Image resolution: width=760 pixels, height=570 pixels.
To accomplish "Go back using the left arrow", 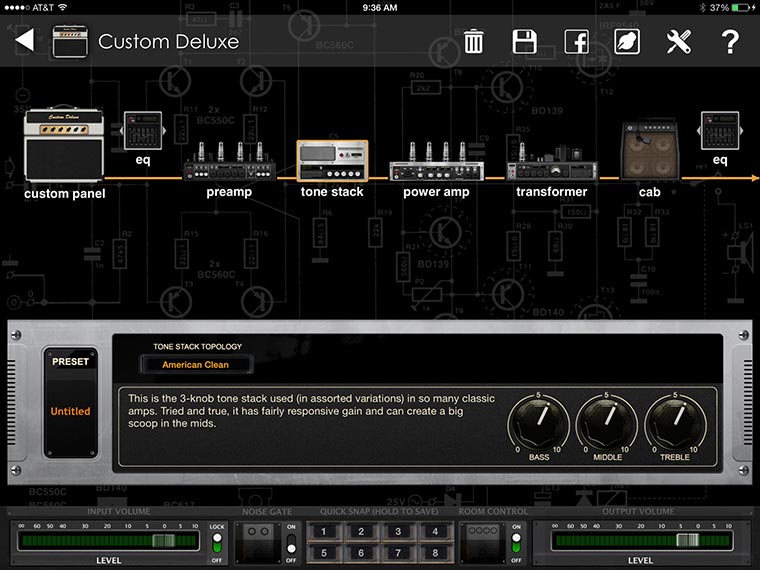I will pos(25,40).
